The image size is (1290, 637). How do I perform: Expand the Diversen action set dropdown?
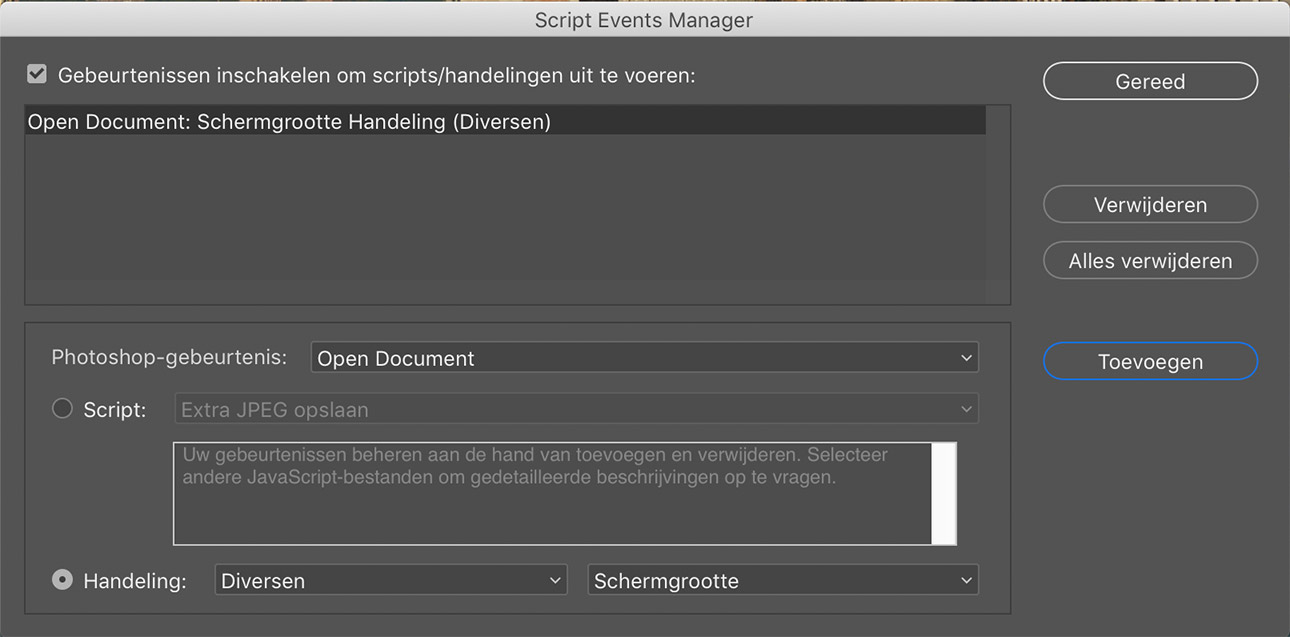tap(390, 580)
